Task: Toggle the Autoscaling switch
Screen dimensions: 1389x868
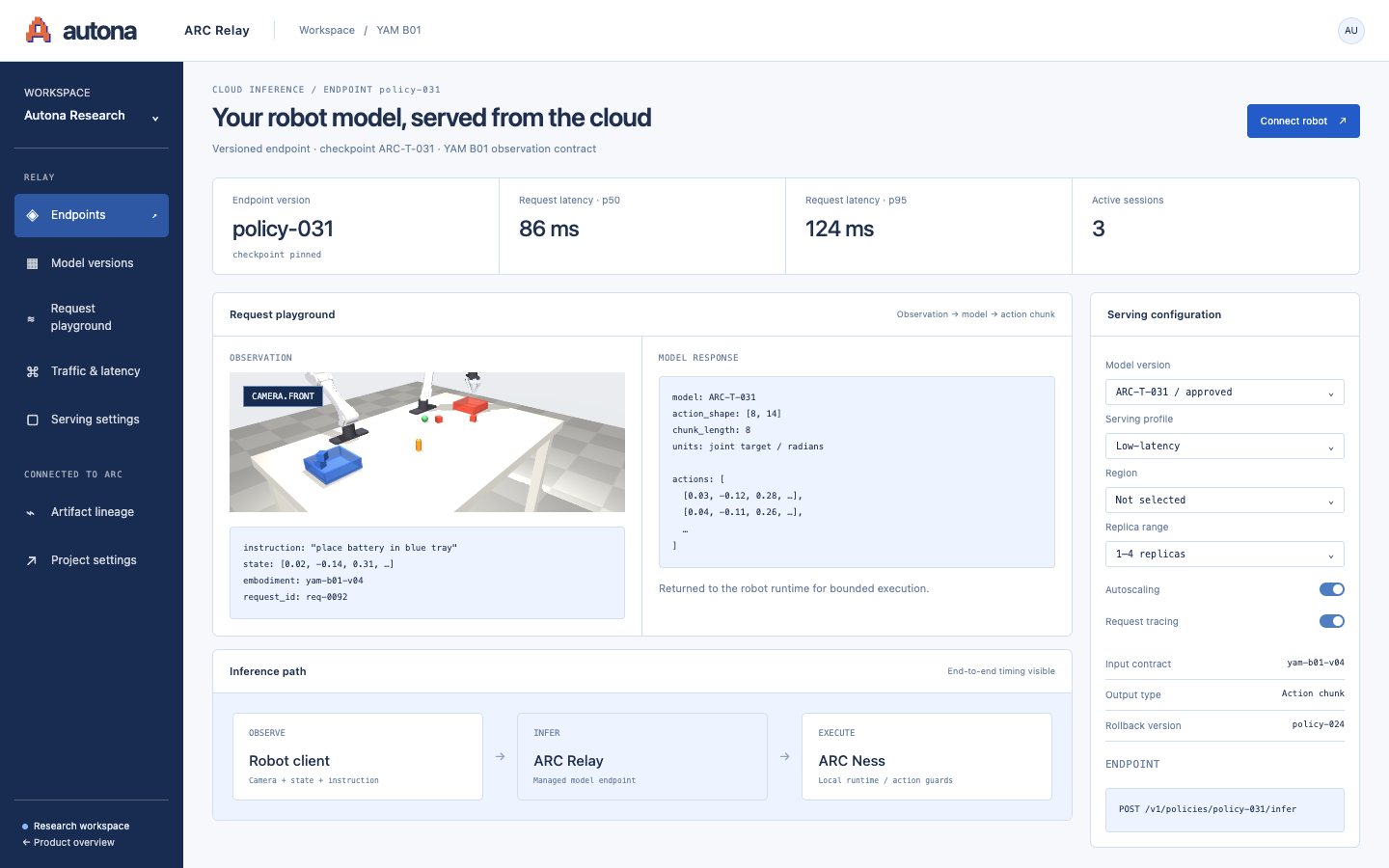Action: click(1332, 589)
